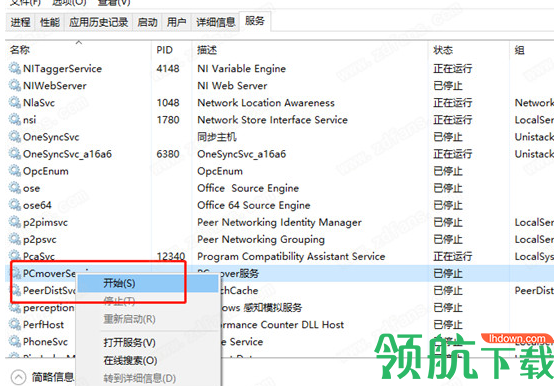
Task: Click PID 6380 cell
Action: click(168, 154)
